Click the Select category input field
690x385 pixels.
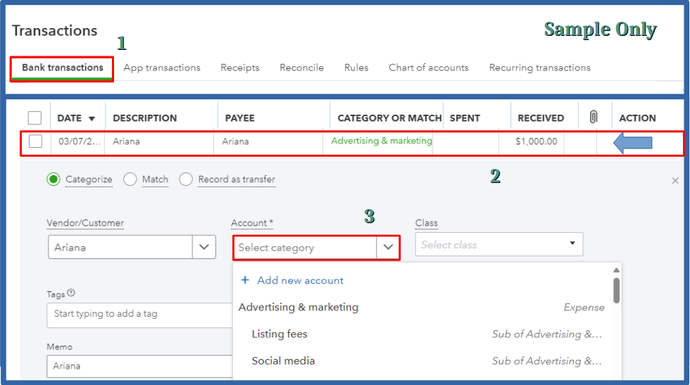(305, 248)
